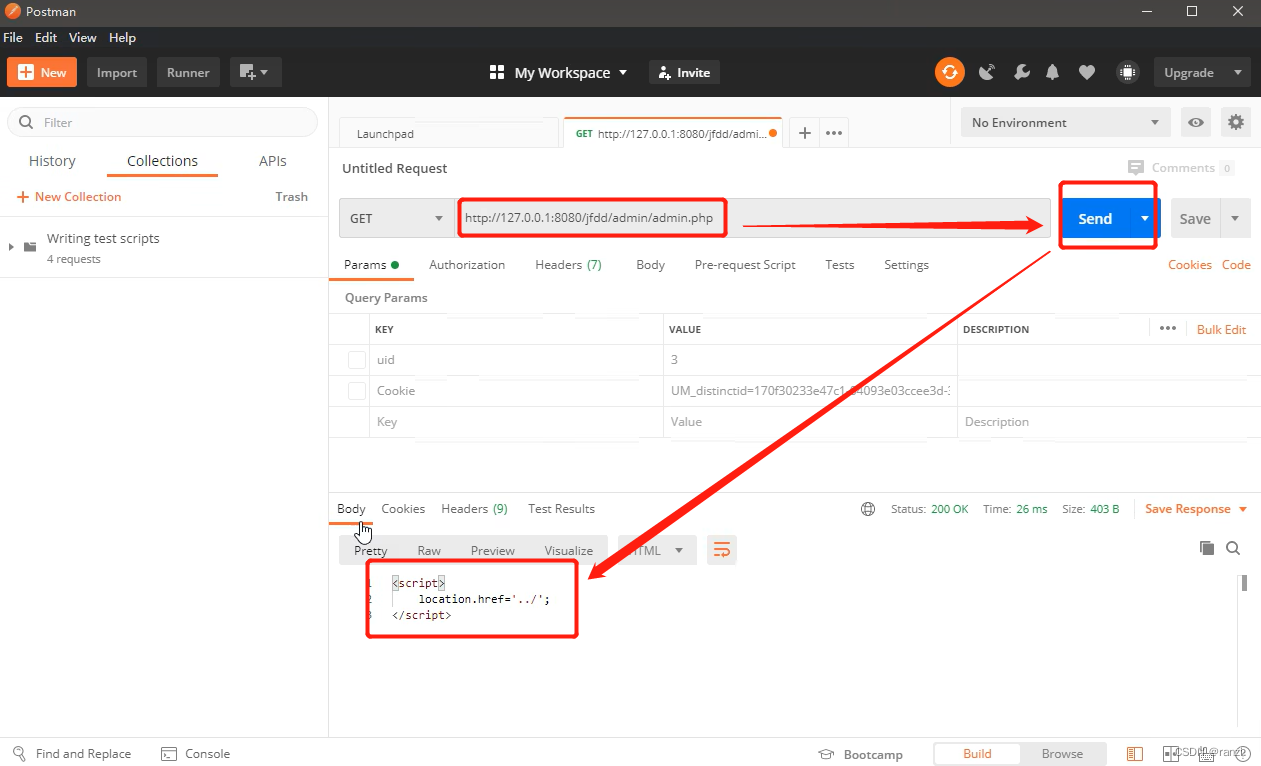Click the request URL field

click(753, 218)
